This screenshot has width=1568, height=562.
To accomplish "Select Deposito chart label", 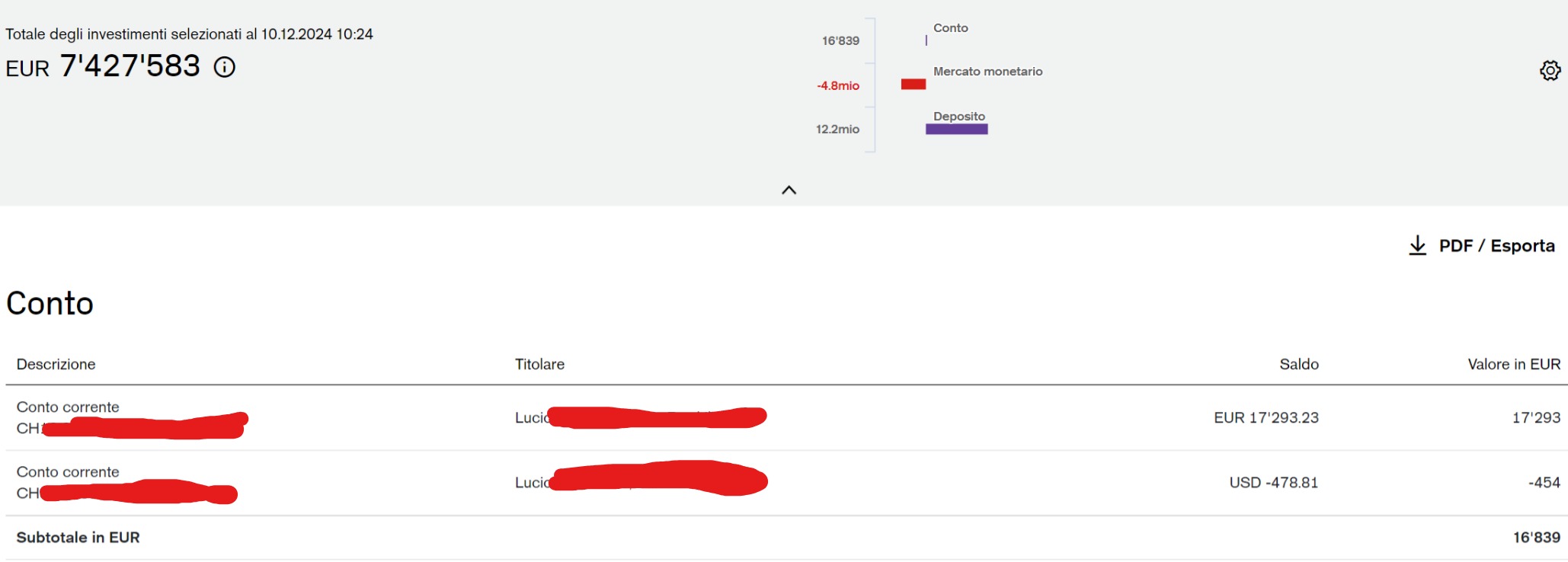I will click(958, 117).
